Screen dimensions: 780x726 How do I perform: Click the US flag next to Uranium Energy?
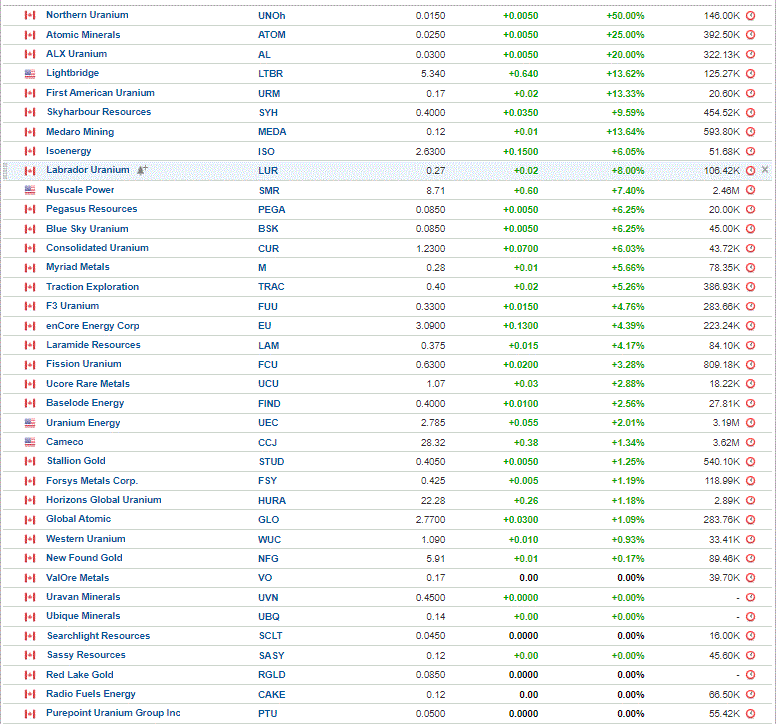pos(30,423)
